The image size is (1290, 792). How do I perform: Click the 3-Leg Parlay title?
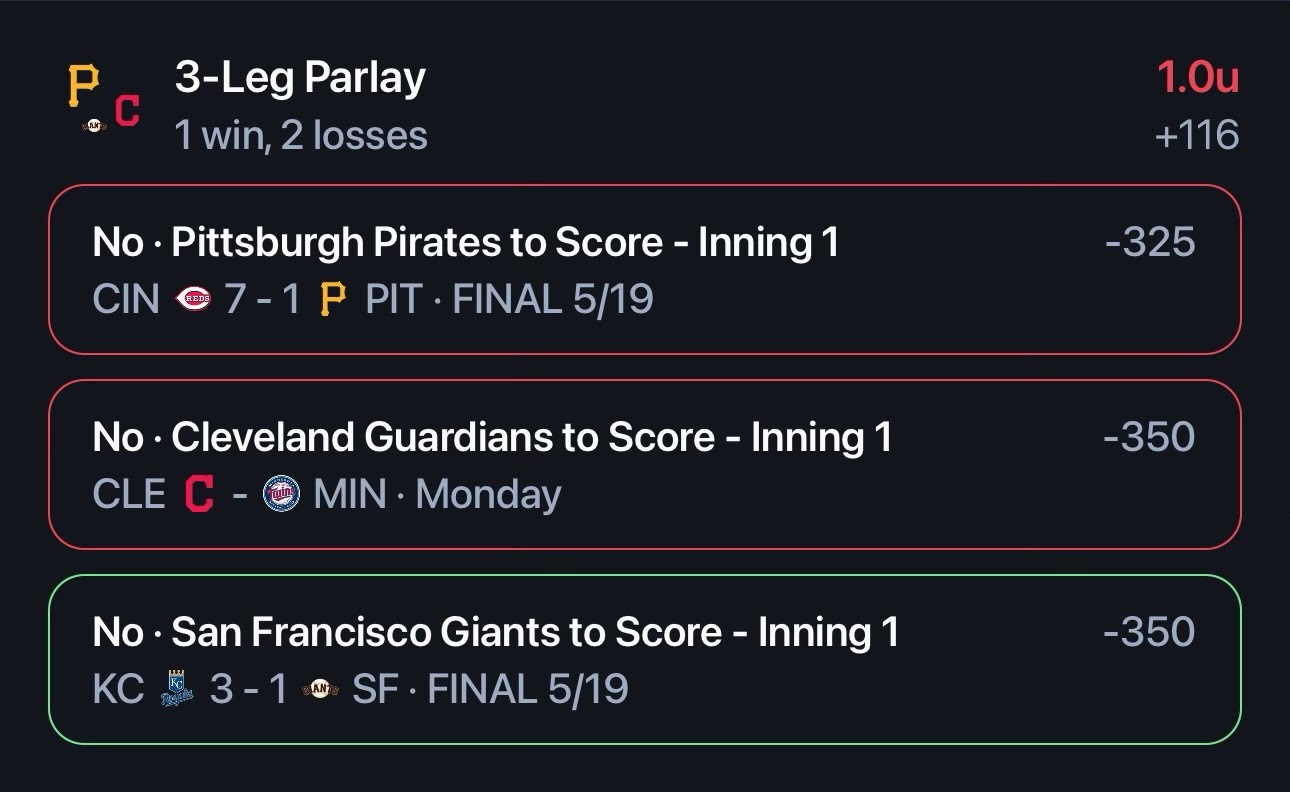point(300,78)
